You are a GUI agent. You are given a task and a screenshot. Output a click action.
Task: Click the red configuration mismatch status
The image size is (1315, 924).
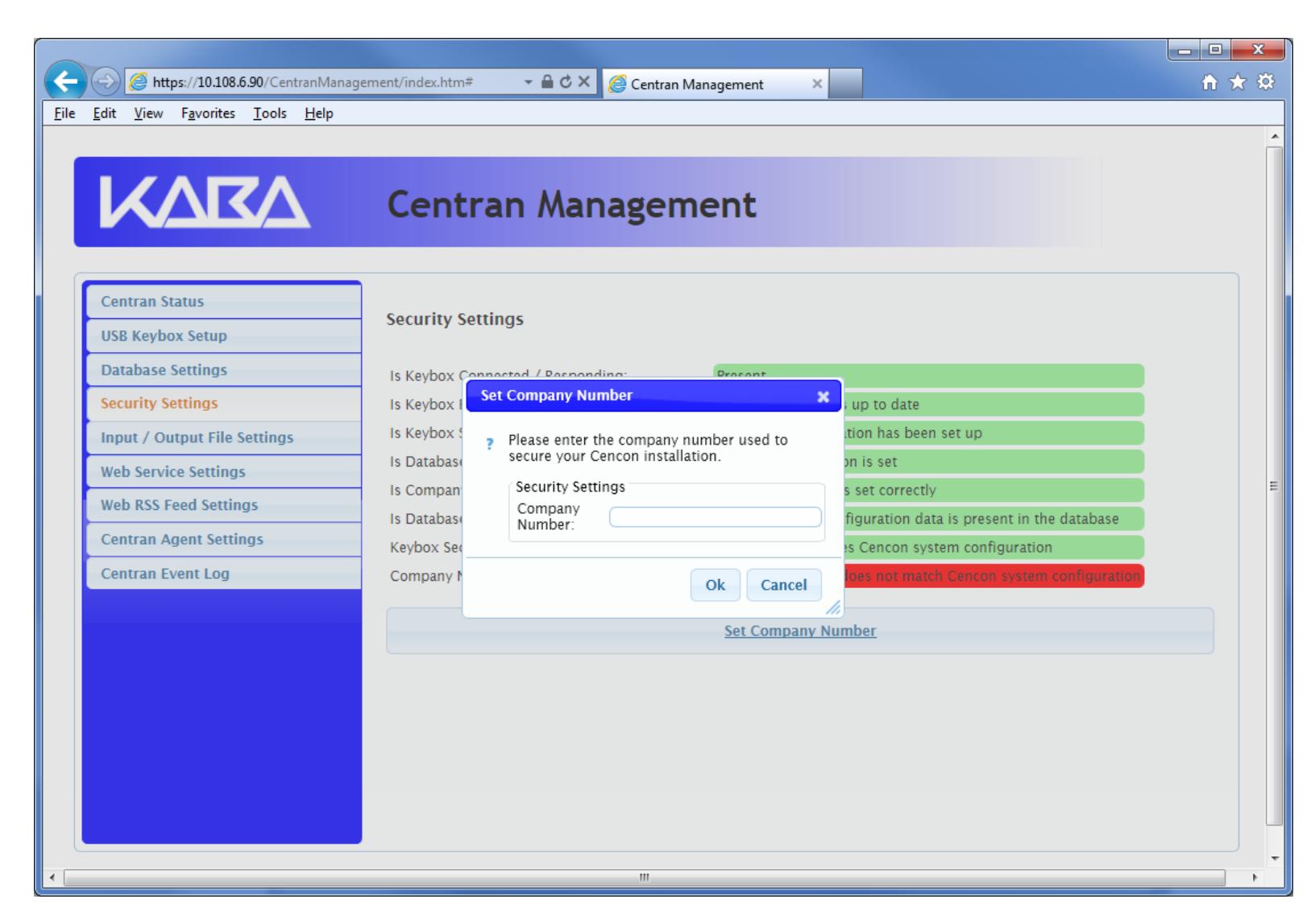coord(993,576)
